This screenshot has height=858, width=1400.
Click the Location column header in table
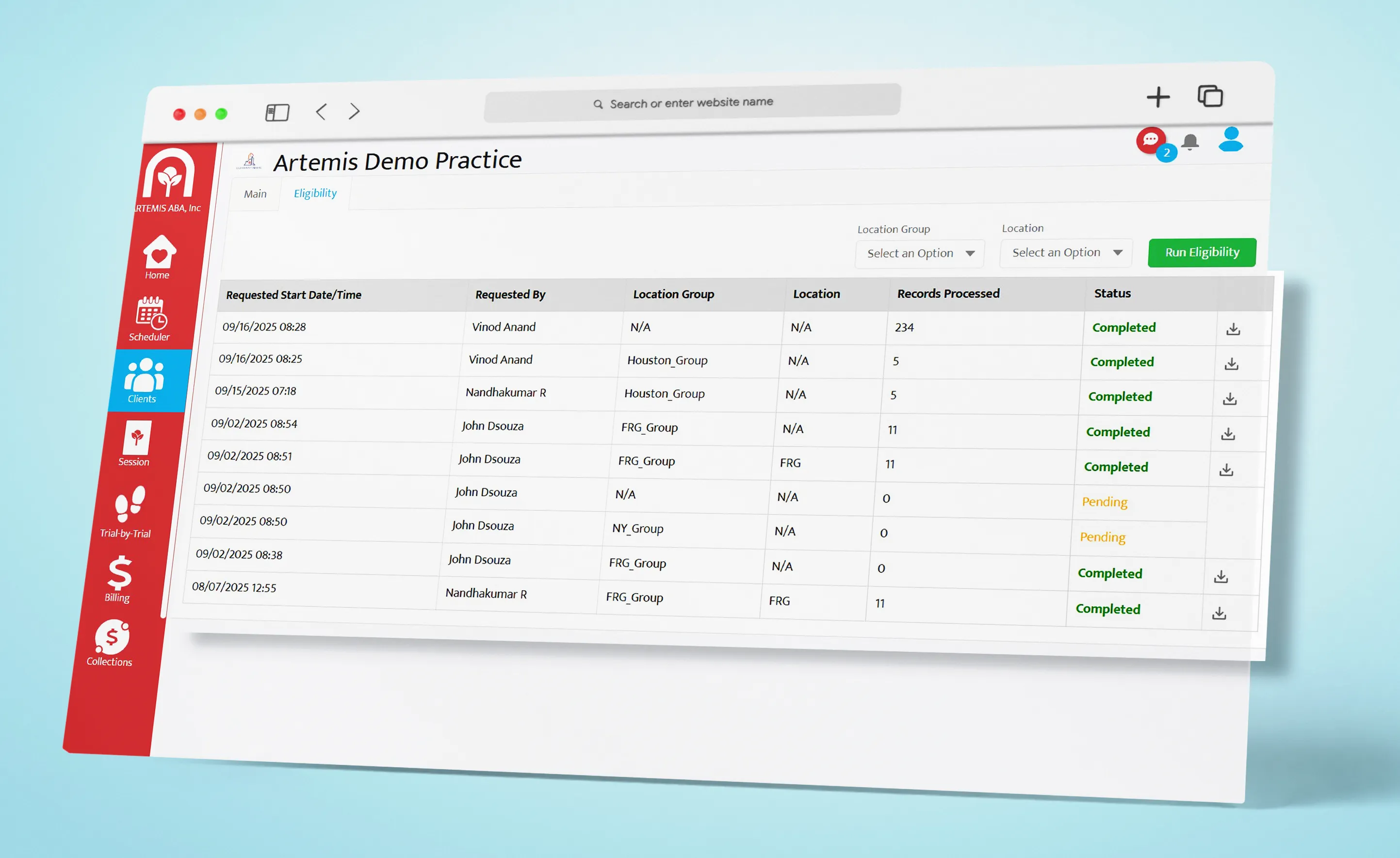coord(816,294)
